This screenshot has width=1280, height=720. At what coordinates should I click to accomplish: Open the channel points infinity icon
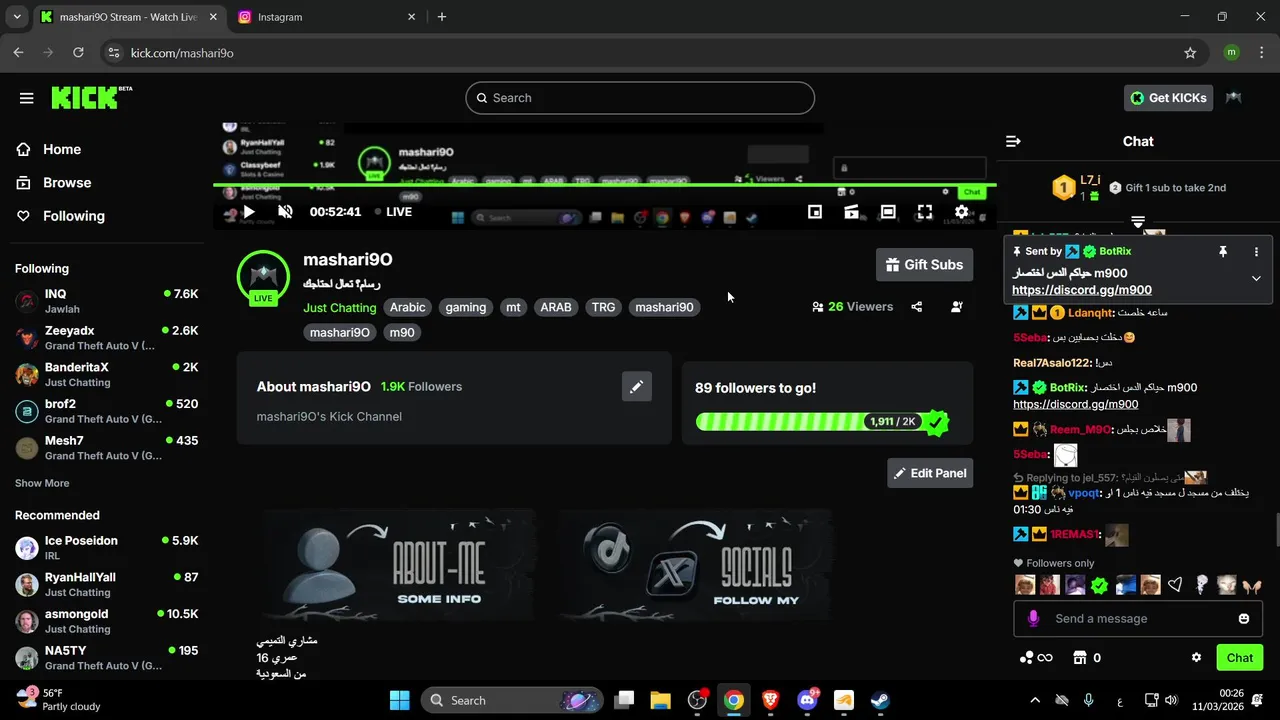[x=1036, y=657]
